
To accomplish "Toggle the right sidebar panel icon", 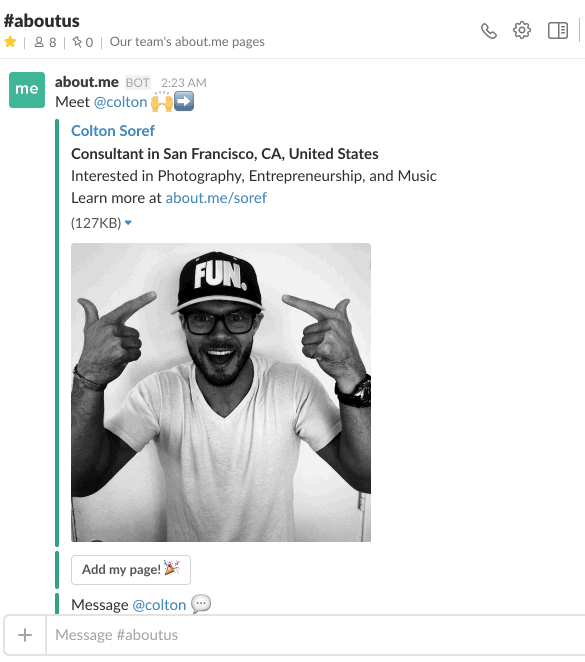I will pos(558,30).
